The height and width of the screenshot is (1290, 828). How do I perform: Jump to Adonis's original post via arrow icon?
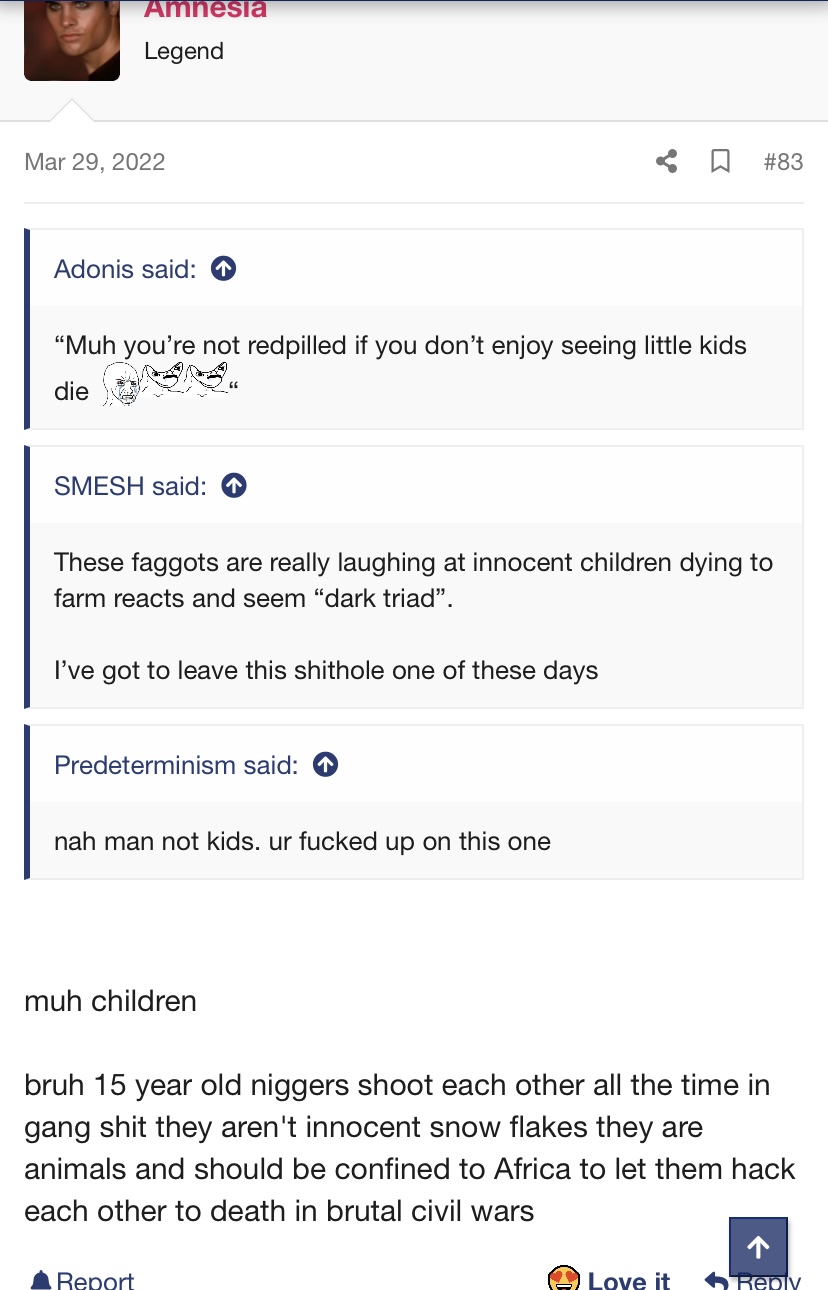[224, 268]
